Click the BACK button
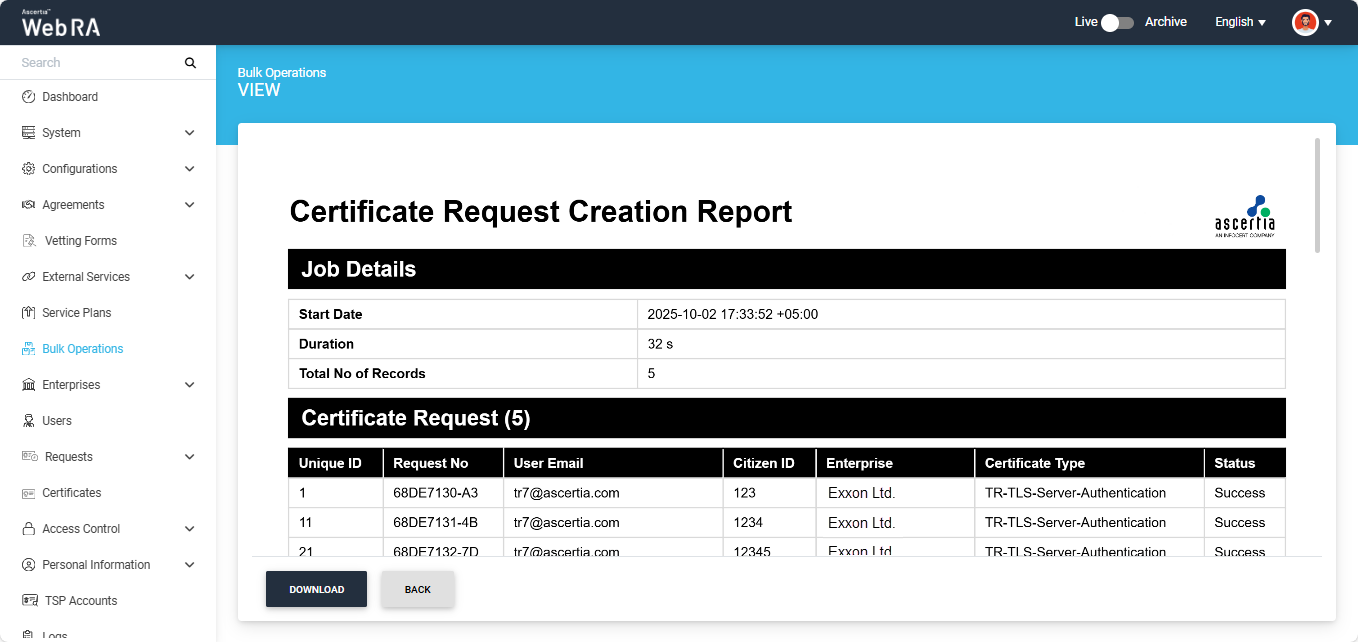Screen dimensions: 1358x642 pyautogui.click(x=418, y=589)
